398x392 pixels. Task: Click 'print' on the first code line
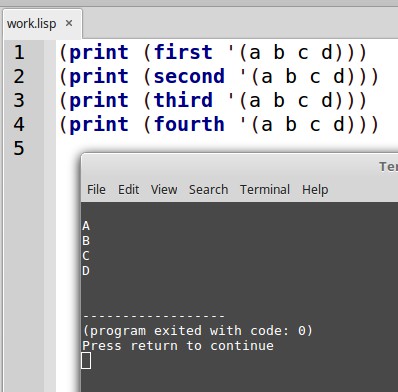(99, 53)
